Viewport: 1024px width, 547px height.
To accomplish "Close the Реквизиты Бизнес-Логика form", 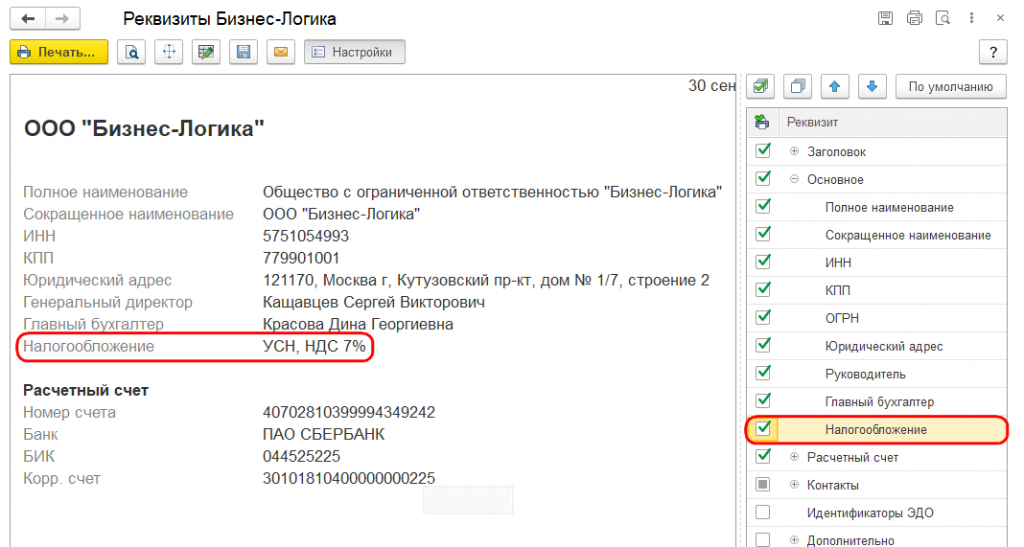I will coord(1000,18).
